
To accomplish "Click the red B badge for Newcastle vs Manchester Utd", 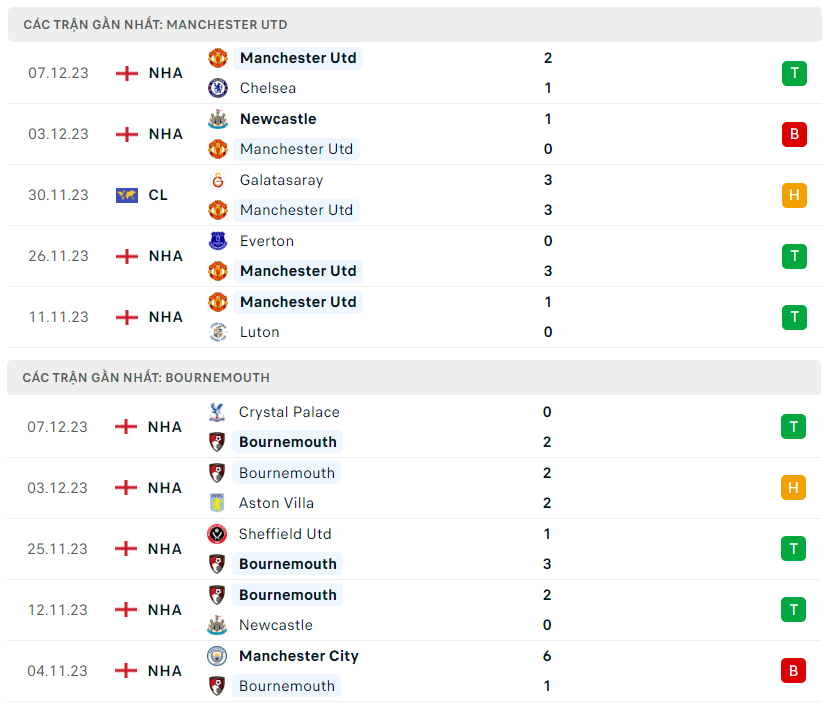I will point(794,134).
